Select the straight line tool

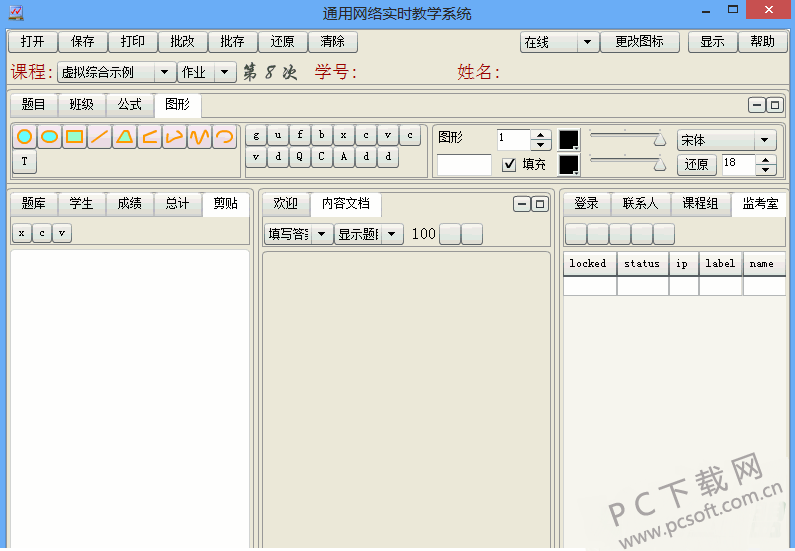pos(99,136)
